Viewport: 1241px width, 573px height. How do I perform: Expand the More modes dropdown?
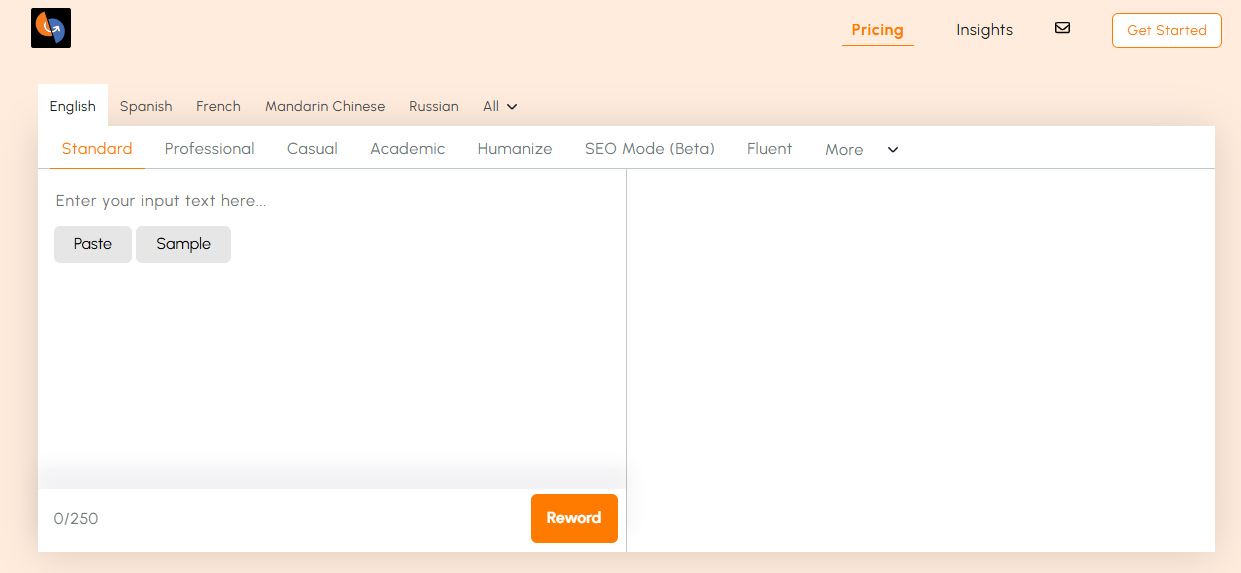click(844, 150)
